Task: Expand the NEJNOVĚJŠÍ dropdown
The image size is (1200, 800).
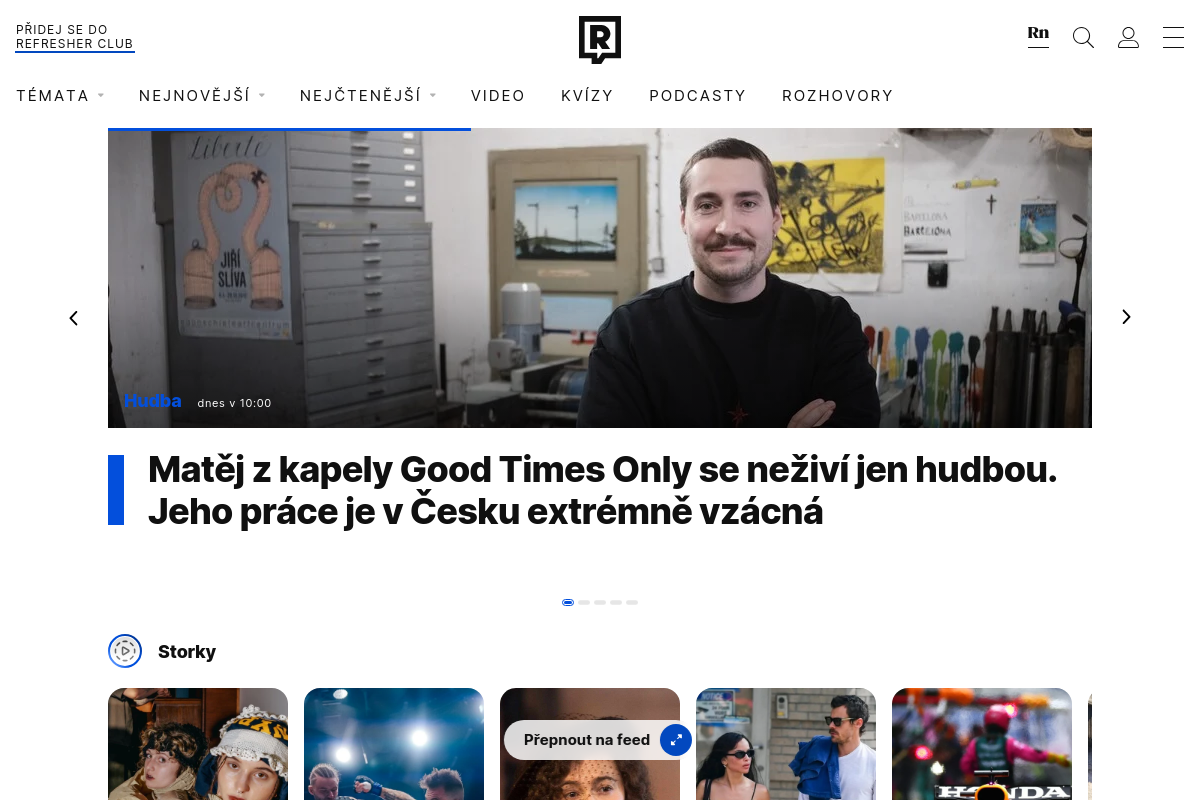Action: [x=202, y=96]
